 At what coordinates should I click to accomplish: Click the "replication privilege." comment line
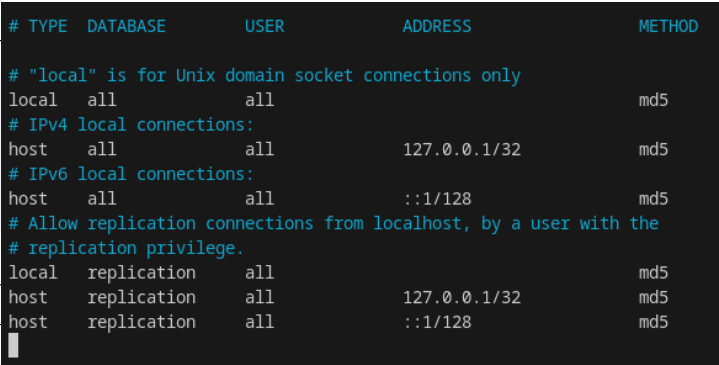pos(126,249)
